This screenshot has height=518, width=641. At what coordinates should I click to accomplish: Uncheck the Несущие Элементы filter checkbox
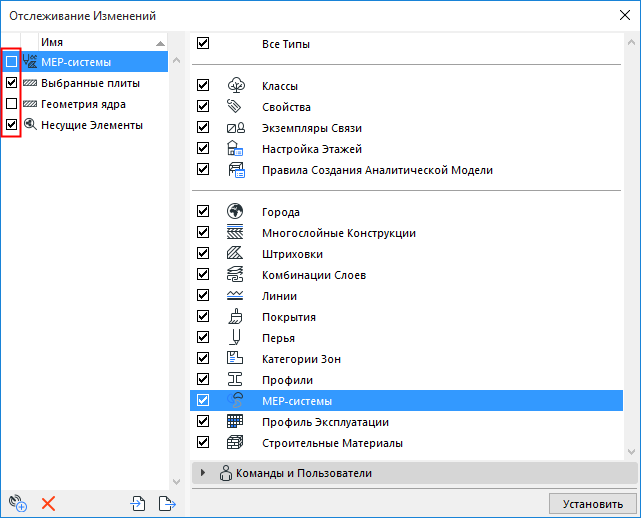(11, 124)
